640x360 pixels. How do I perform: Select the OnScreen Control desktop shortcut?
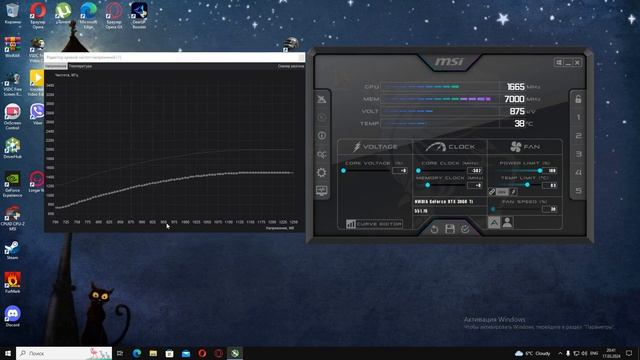13,117
